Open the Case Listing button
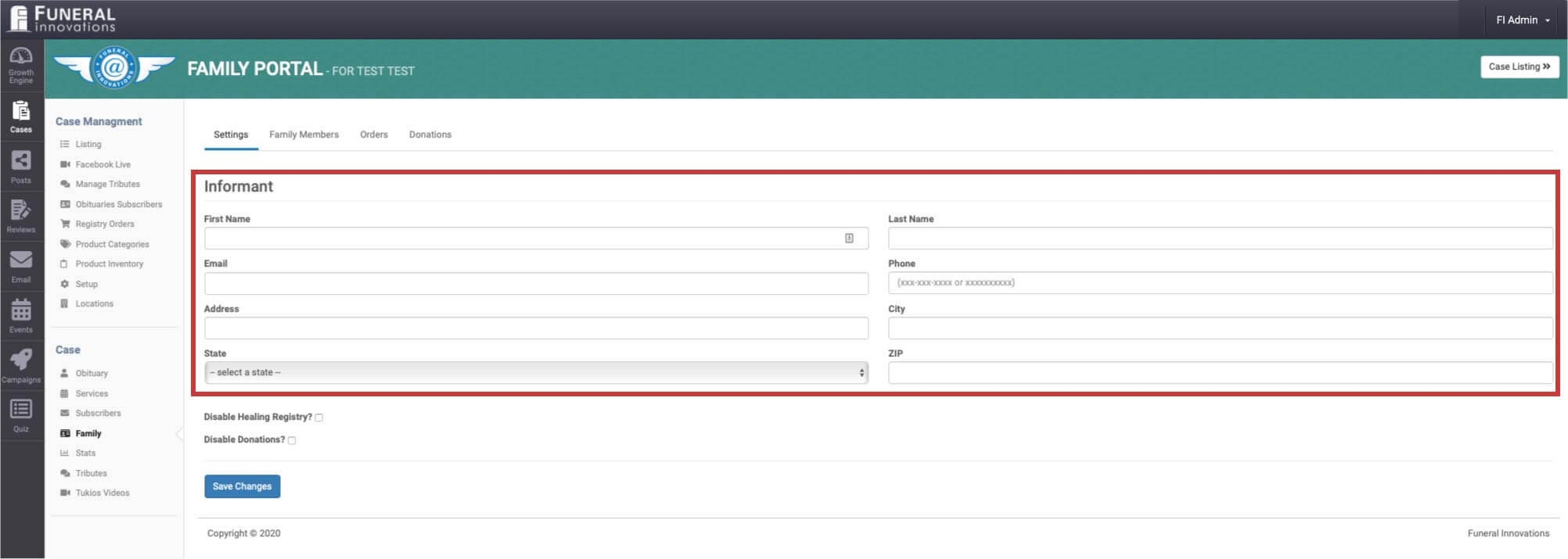Viewport: 1568px width, 559px height. tap(1519, 66)
